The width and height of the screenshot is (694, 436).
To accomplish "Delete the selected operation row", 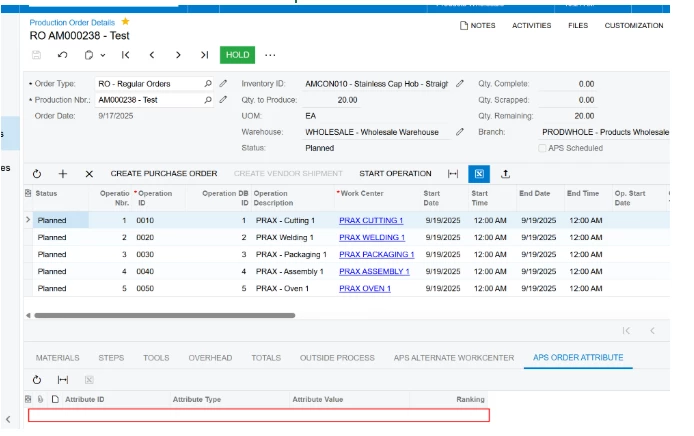I will click(89, 174).
